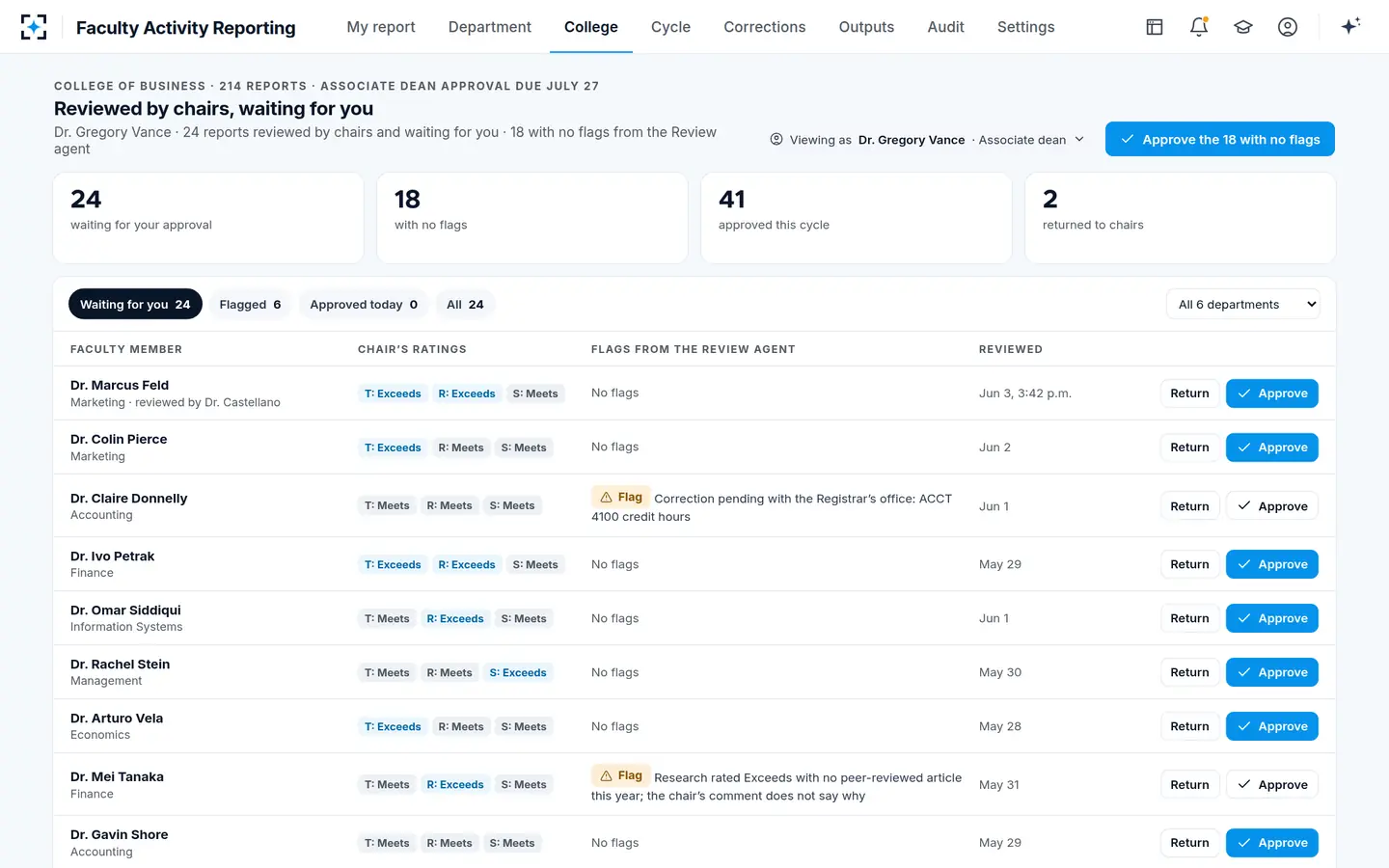Open the Audit tab

945,27
